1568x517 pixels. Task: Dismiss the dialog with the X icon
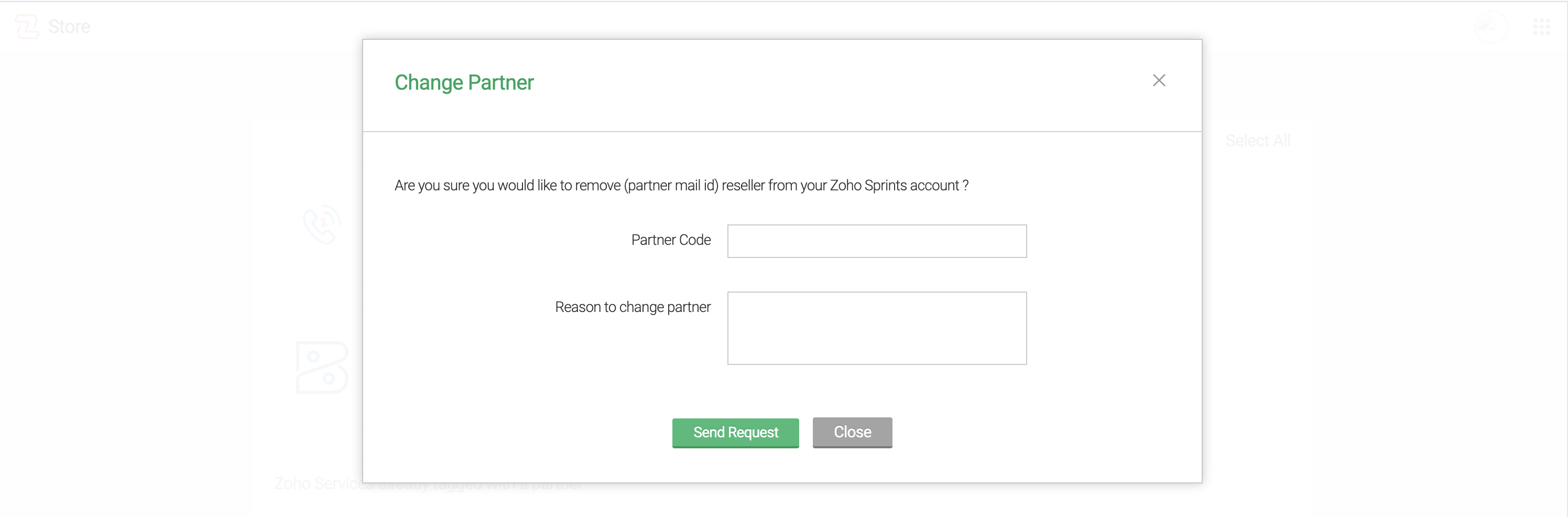[1158, 80]
